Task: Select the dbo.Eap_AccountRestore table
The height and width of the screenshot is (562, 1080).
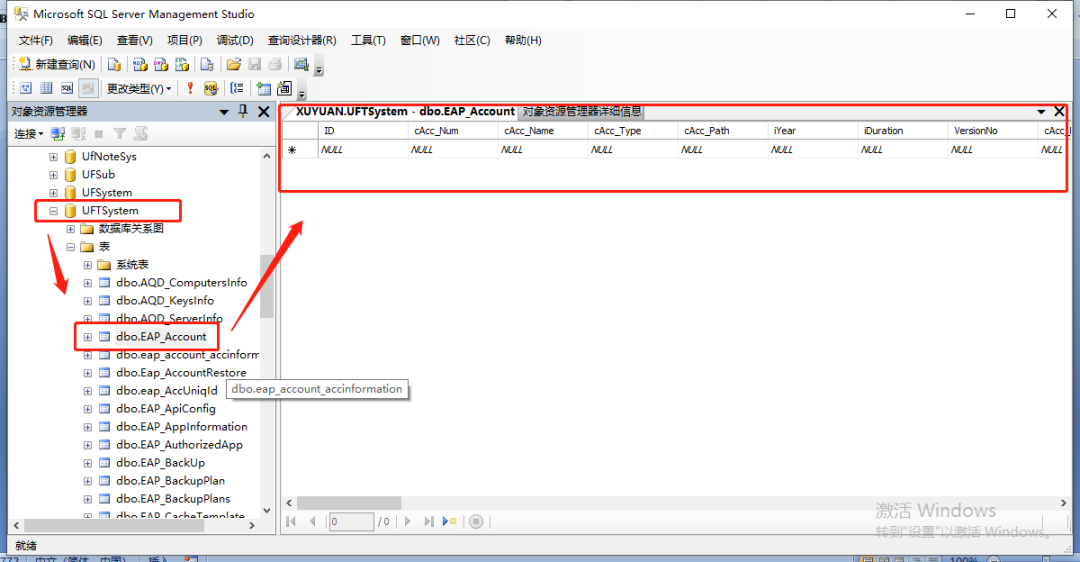Action: pos(181,373)
